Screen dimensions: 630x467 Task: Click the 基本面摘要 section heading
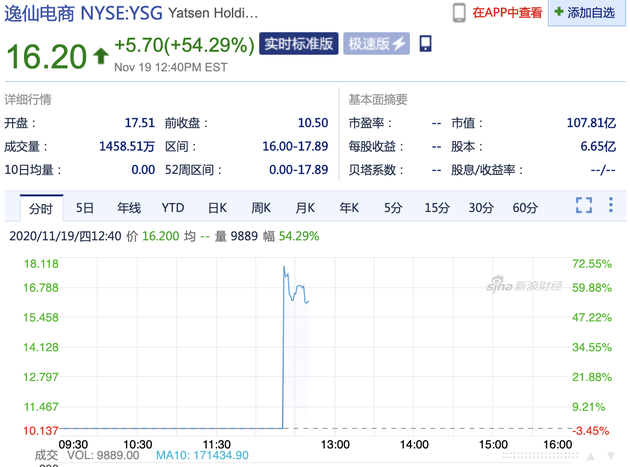tap(378, 99)
